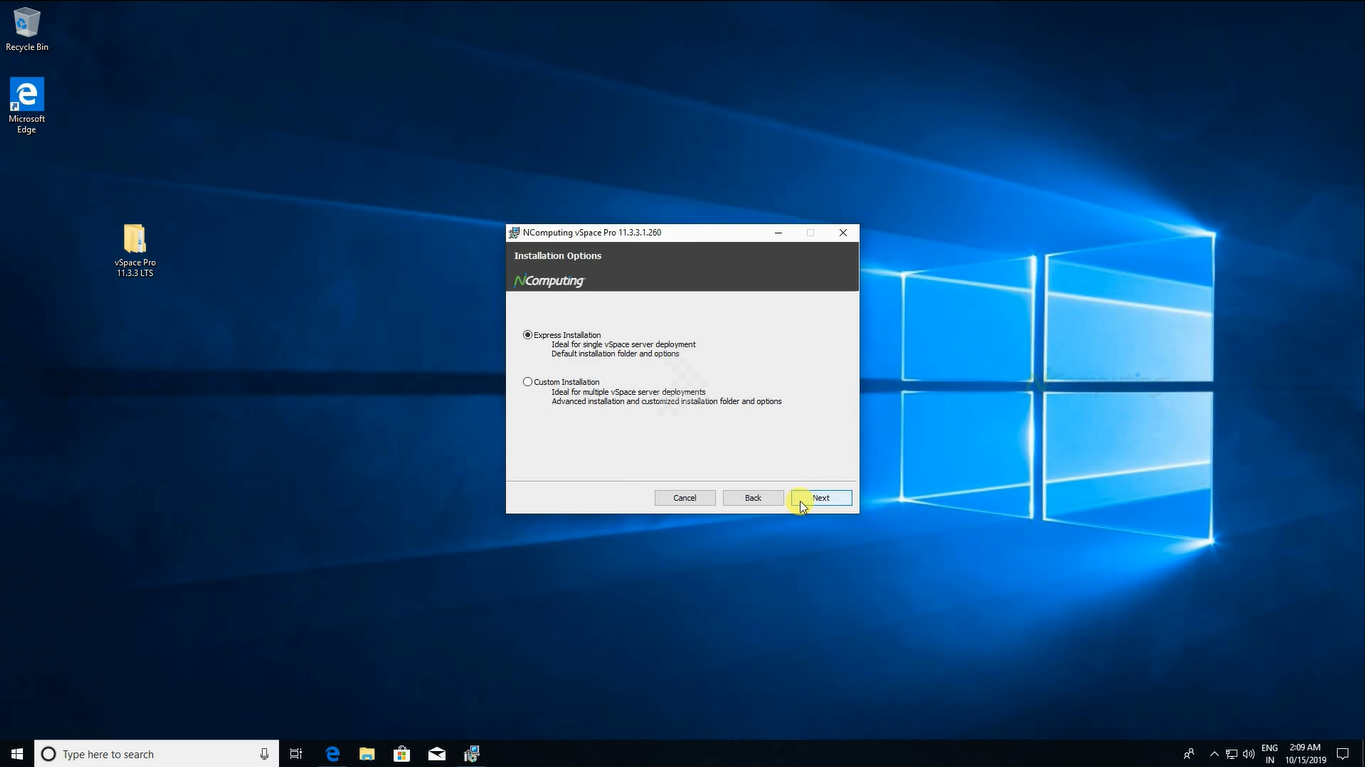The height and width of the screenshot is (767, 1365).
Task: Launch Edge from the taskbar
Action: 332,754
